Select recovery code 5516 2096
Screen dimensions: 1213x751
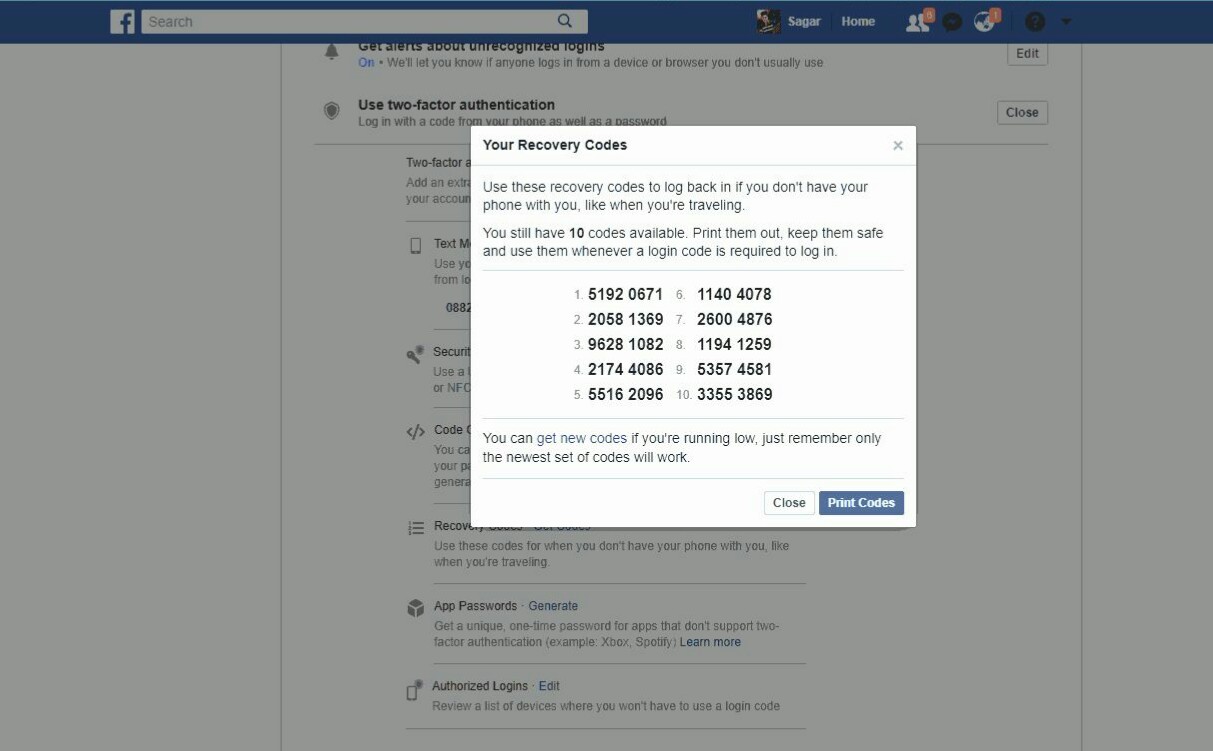(625, 394)
